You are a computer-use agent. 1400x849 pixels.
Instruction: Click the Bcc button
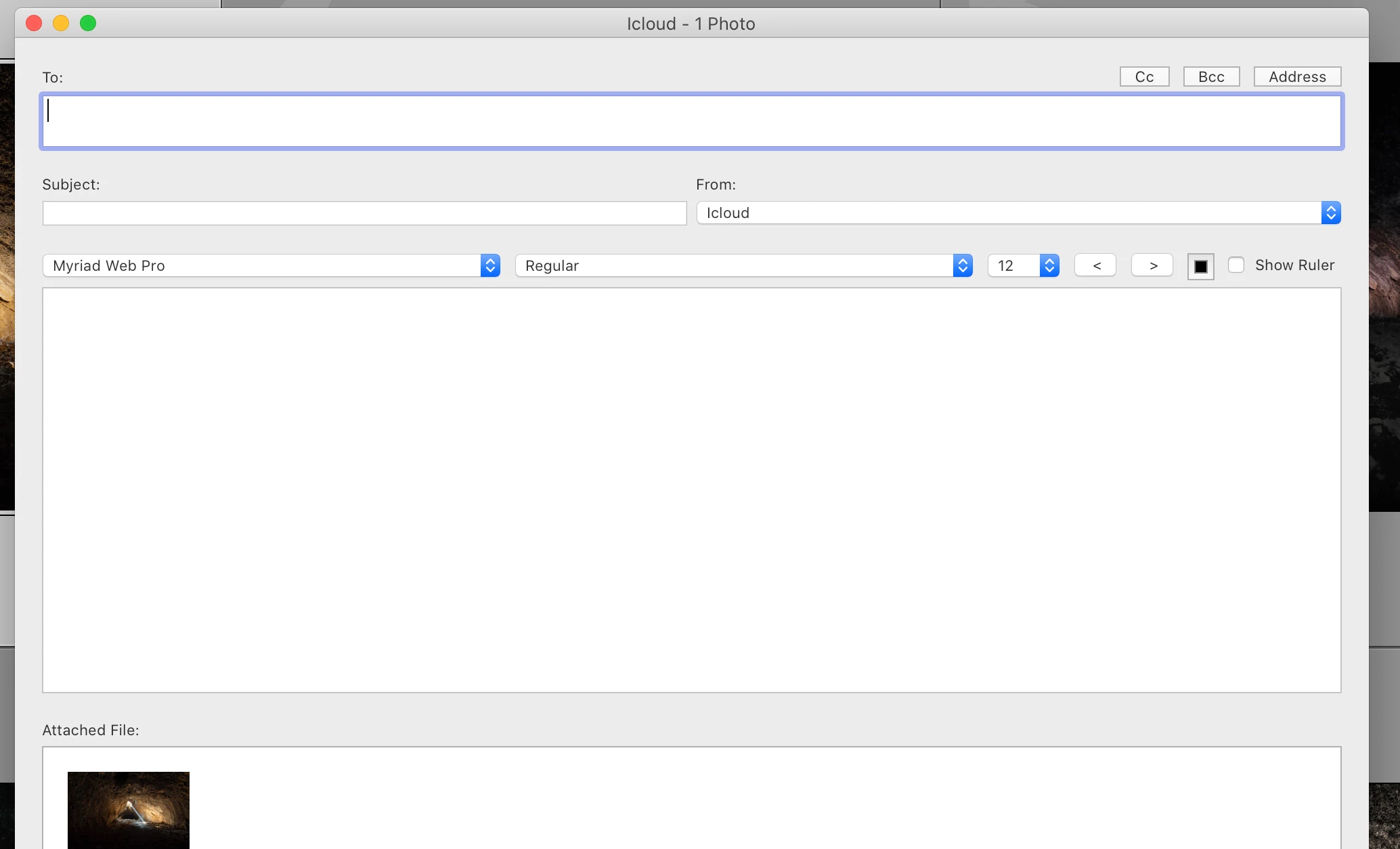1211,77
